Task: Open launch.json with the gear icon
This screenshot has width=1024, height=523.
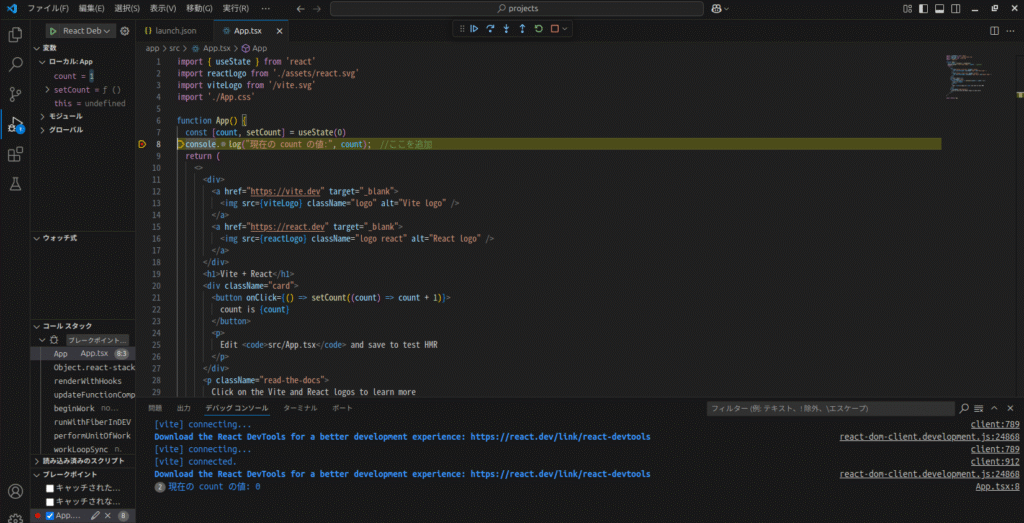Action: point(125,31)
